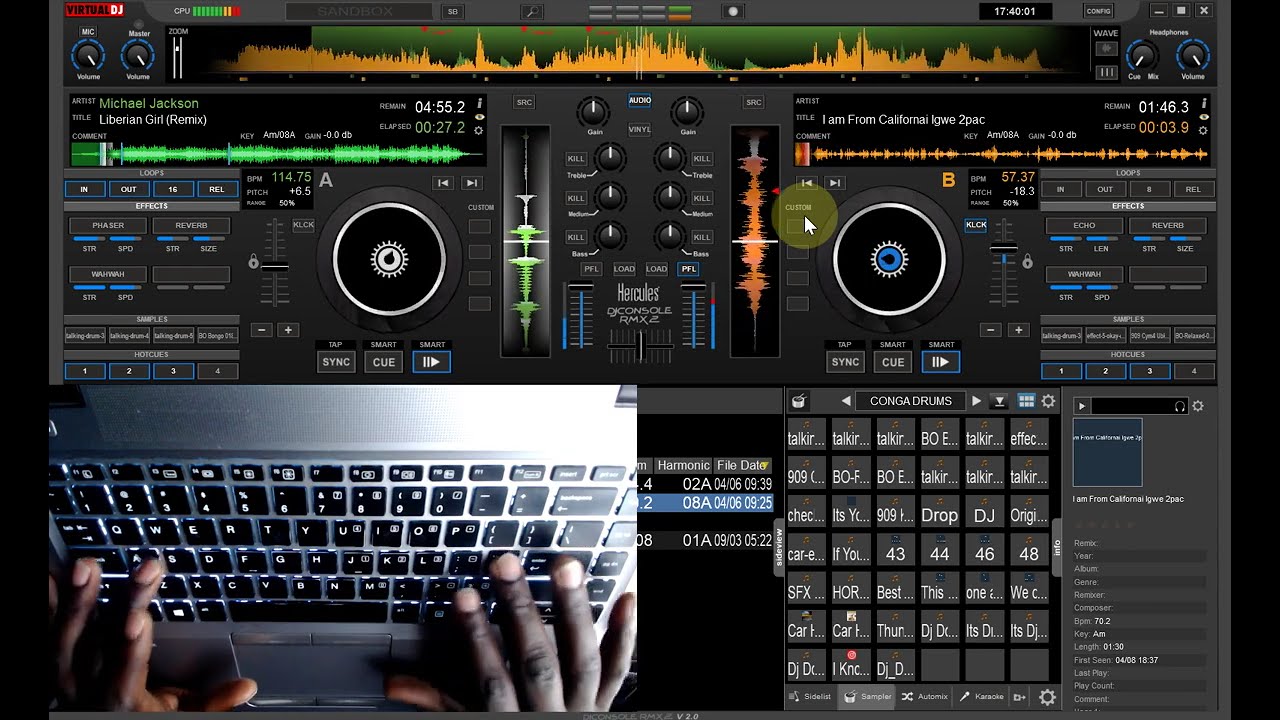Go to previous sampler bank before CONGA DRUMS

coord(846,401)
